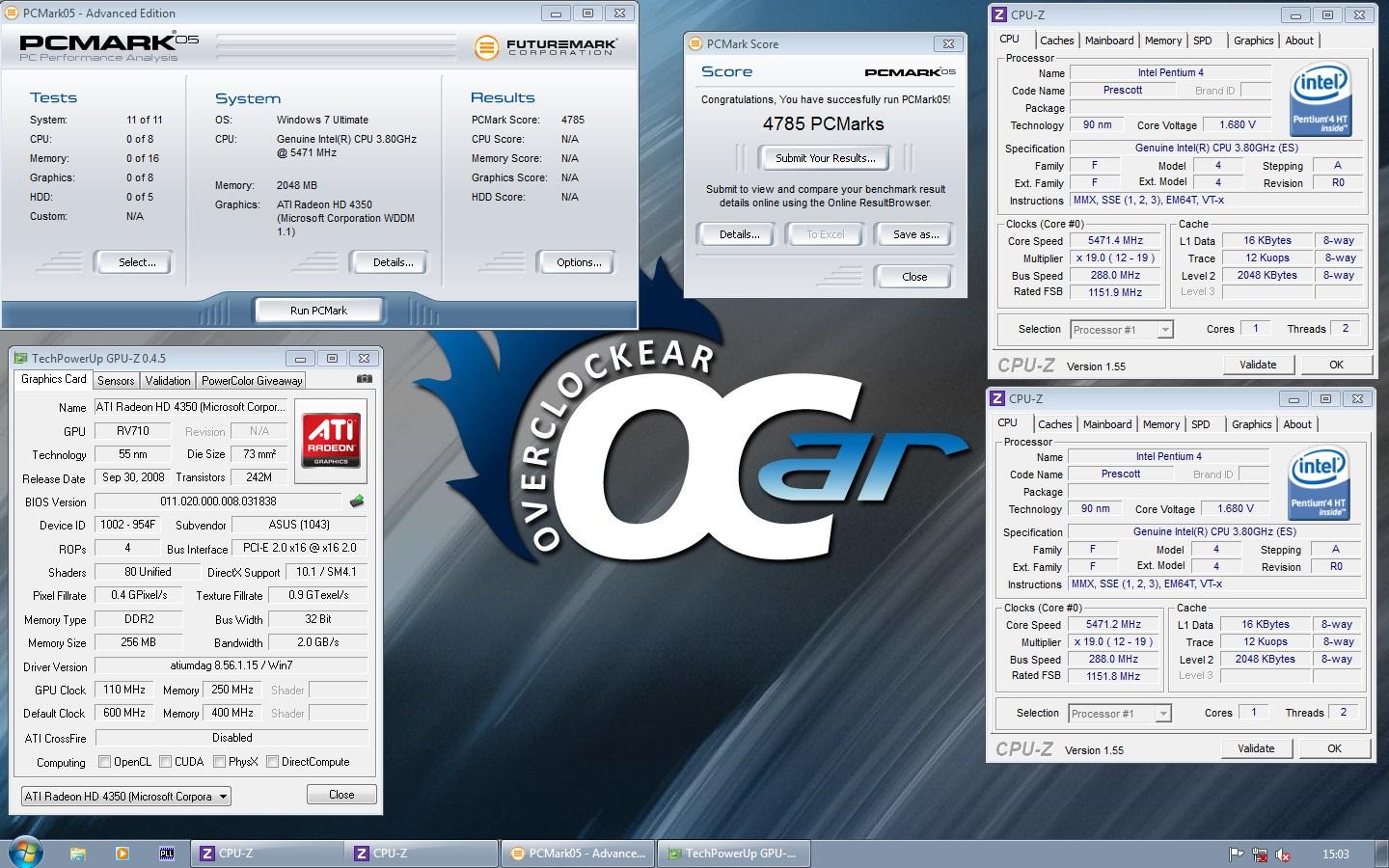
Task: Open the Windows Start orb
Action: click(25, 854)
